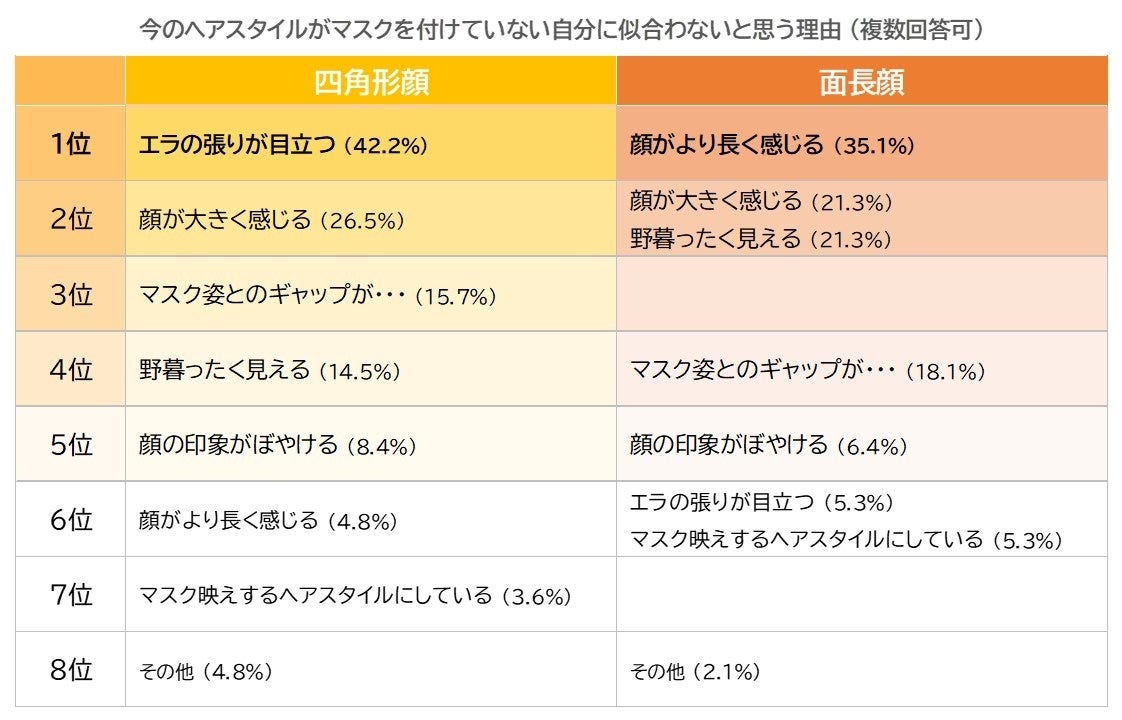This screenshot has width=1122, height=720.
Task: Click エラの張りが目立つ (42.2%) entry
Action: click(283, 145)
